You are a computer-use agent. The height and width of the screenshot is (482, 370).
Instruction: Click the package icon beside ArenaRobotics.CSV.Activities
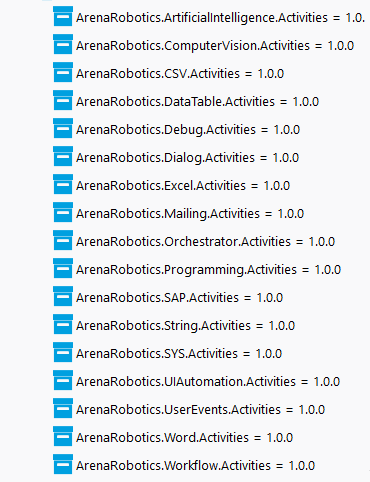click(x=63, y=72)
